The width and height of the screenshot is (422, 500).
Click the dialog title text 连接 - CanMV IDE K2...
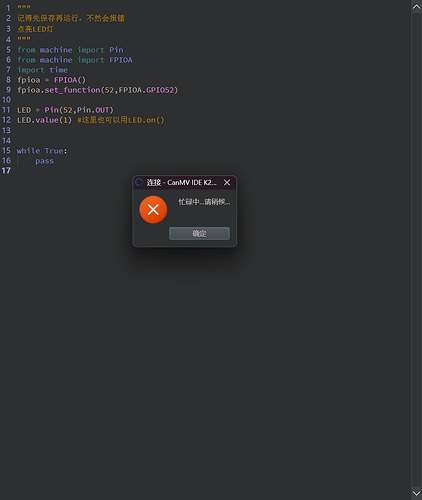pos(182,182)
